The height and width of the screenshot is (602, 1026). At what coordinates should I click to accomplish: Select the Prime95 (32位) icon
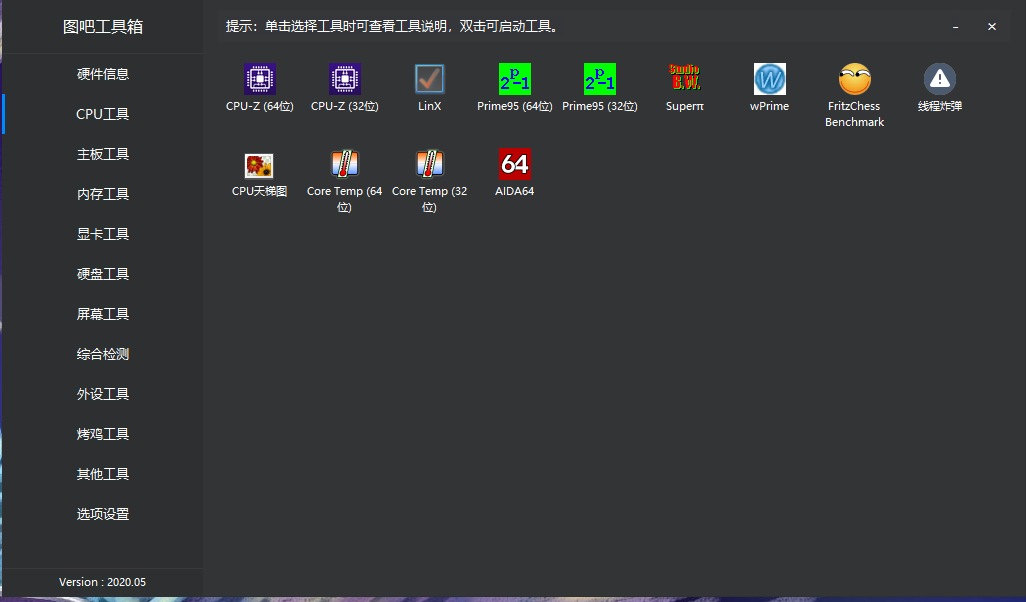(x=599, y=79)
